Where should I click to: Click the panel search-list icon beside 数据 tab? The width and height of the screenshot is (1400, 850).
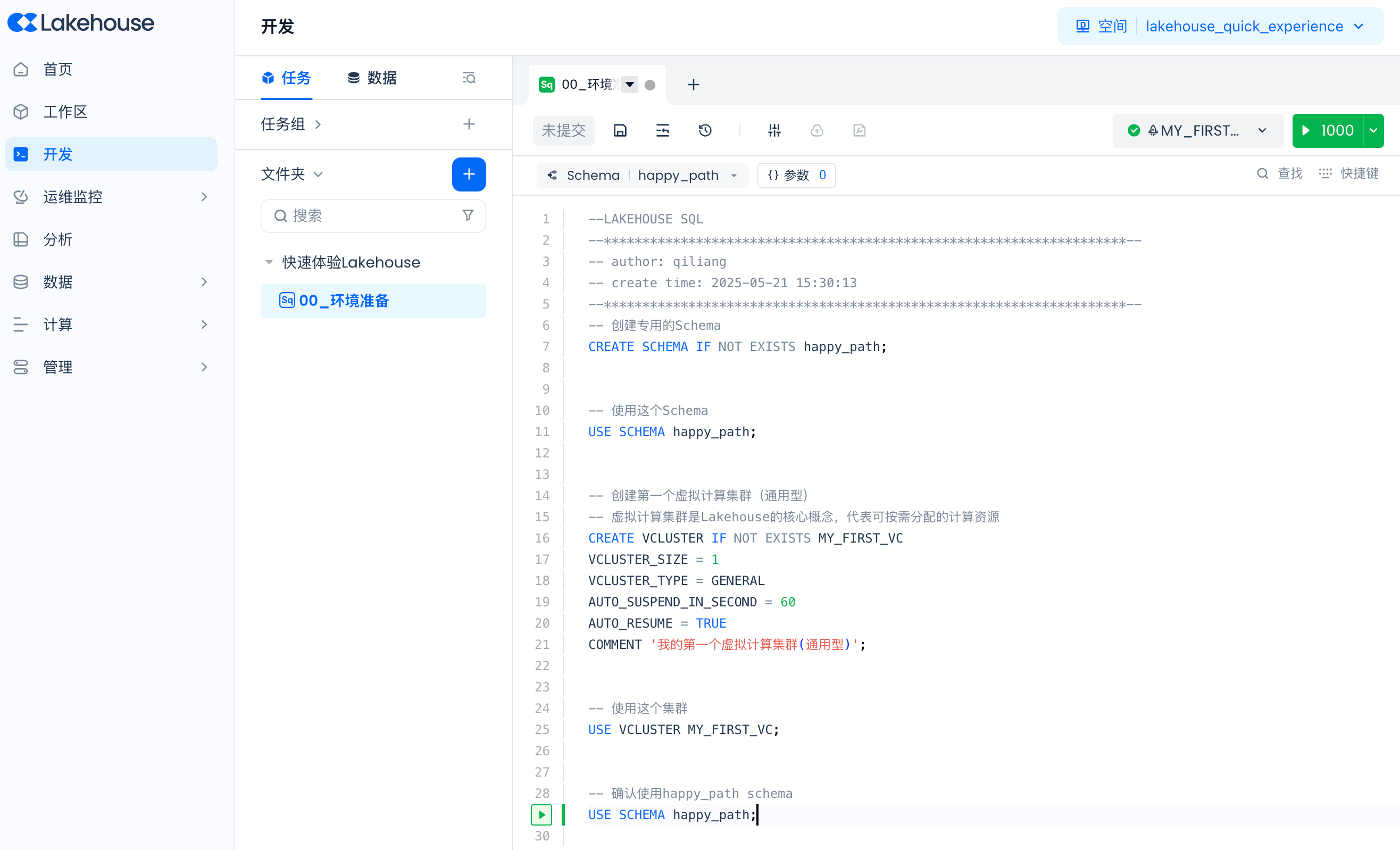click(x=469, y=78)
